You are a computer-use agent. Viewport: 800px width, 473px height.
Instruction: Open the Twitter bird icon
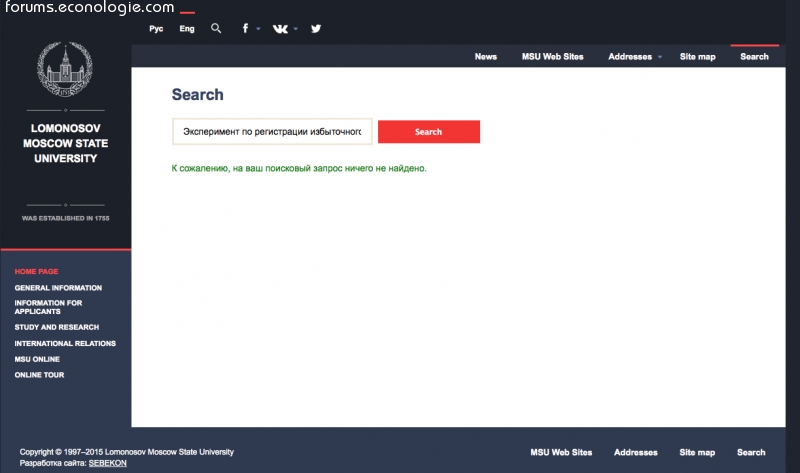316,29
